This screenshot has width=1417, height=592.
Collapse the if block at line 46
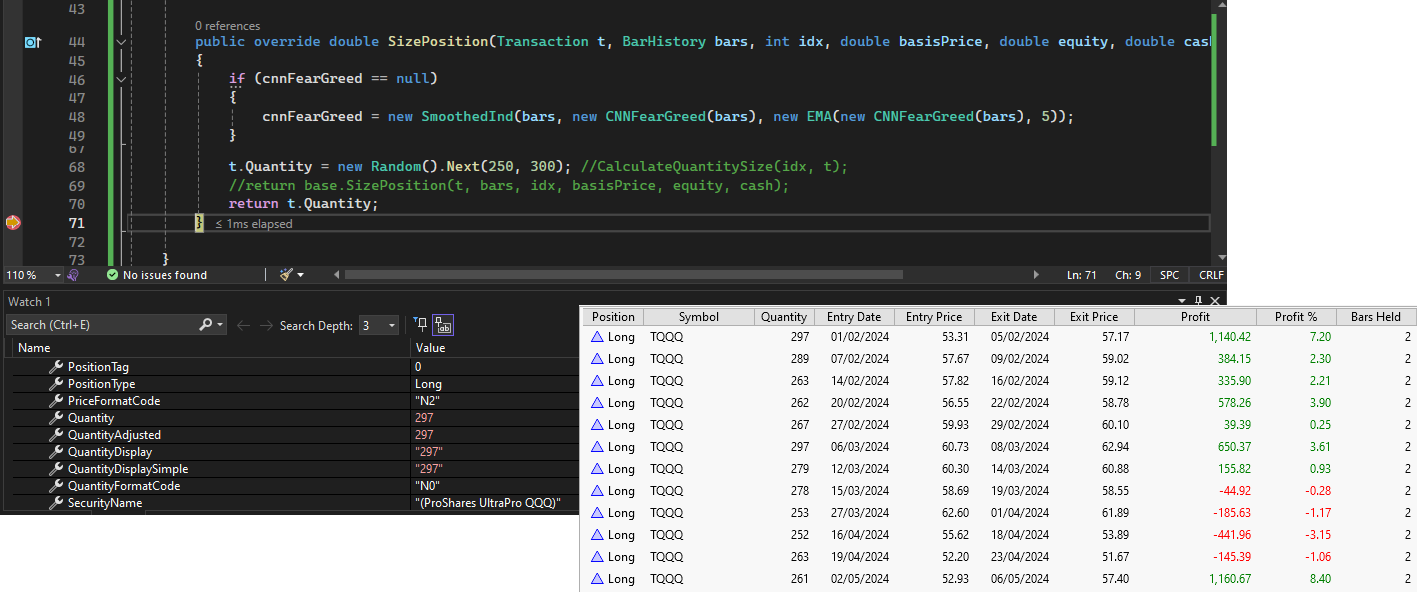(121, 79)
